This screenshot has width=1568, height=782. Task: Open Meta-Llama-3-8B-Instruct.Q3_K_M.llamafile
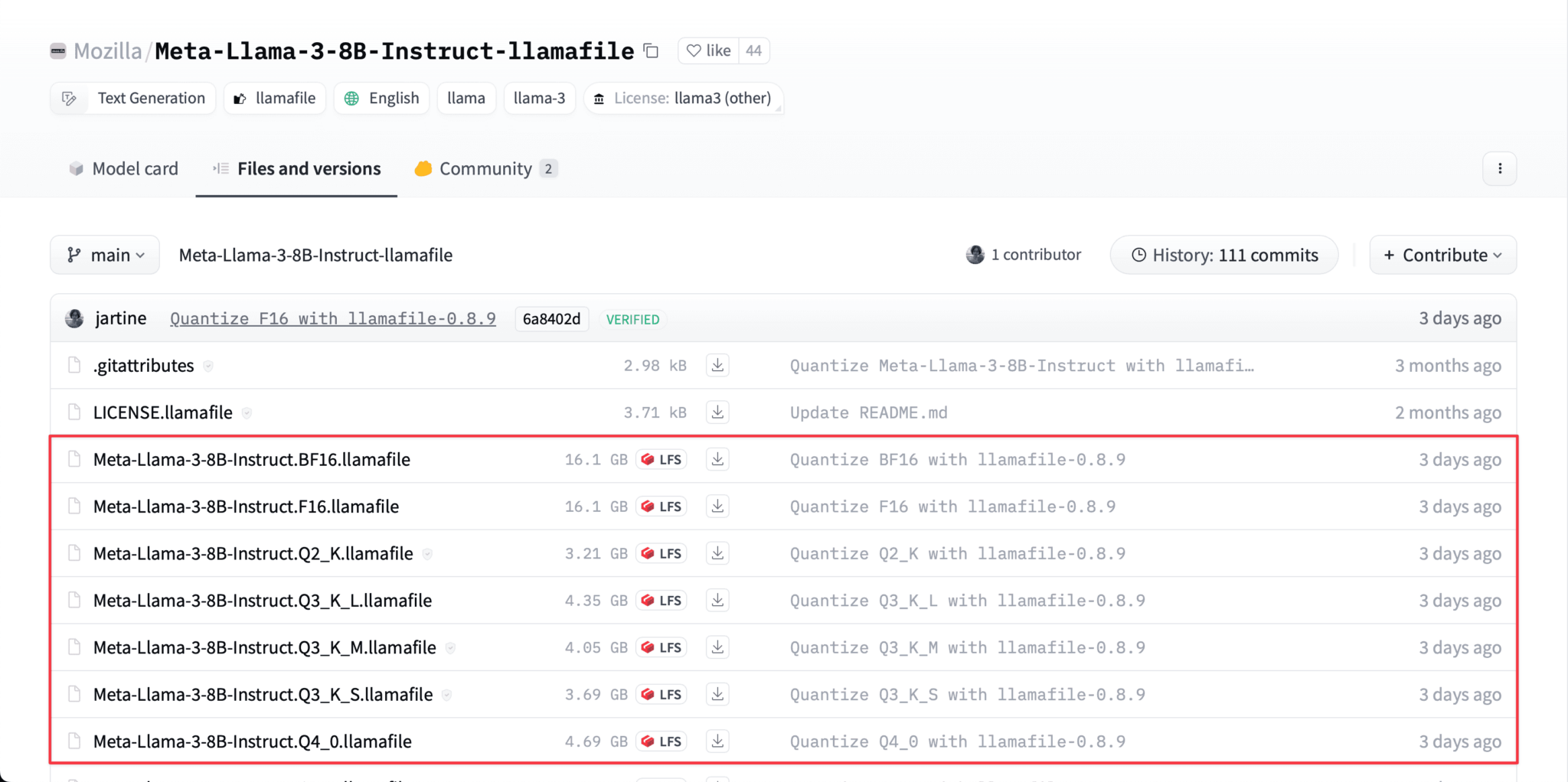[x=264, y=648]
